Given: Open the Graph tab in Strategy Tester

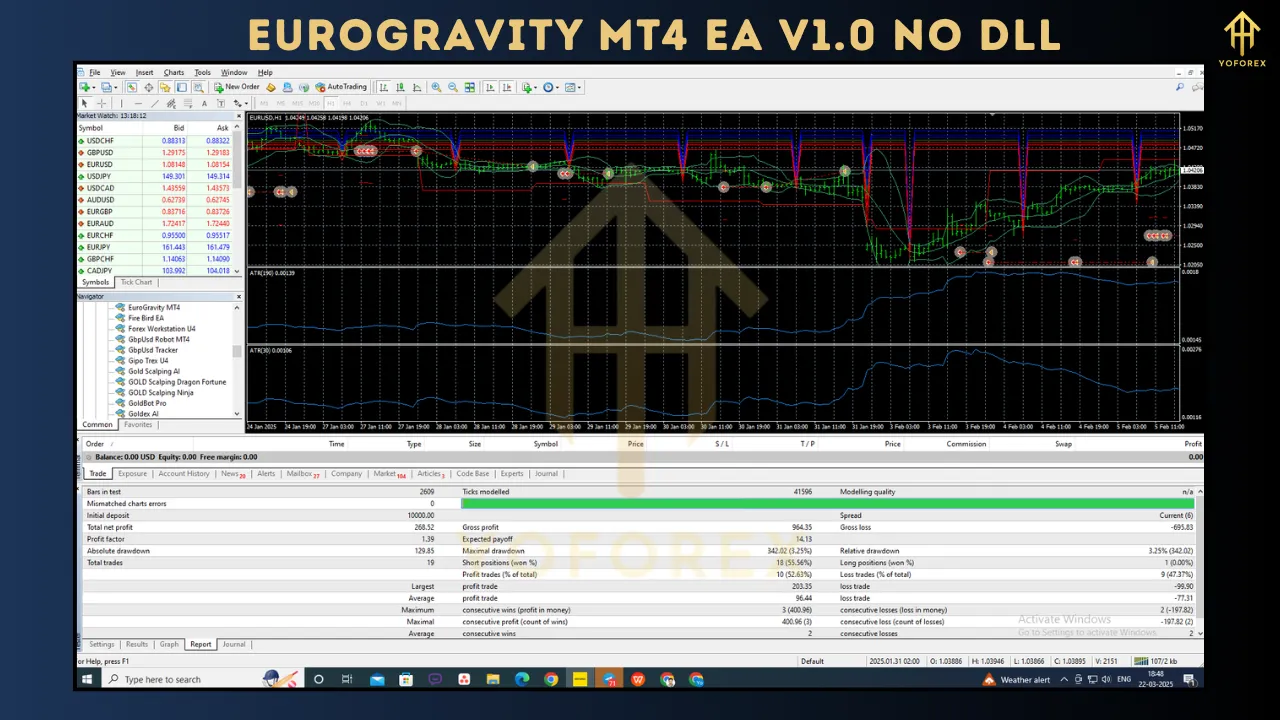Looking at the screenshot, I should coord(169,645).
